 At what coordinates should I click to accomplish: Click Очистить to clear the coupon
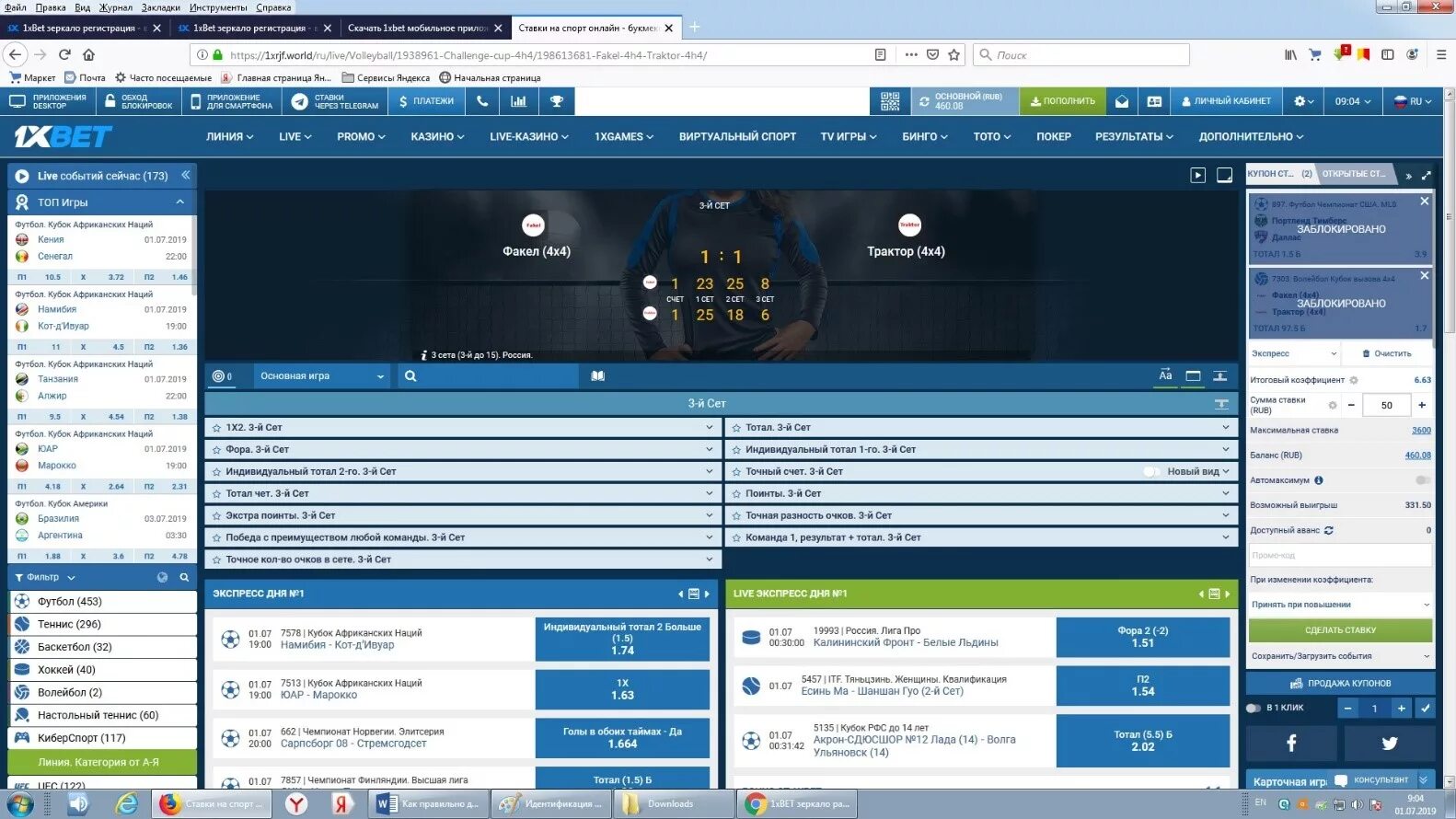[1386, 353]
